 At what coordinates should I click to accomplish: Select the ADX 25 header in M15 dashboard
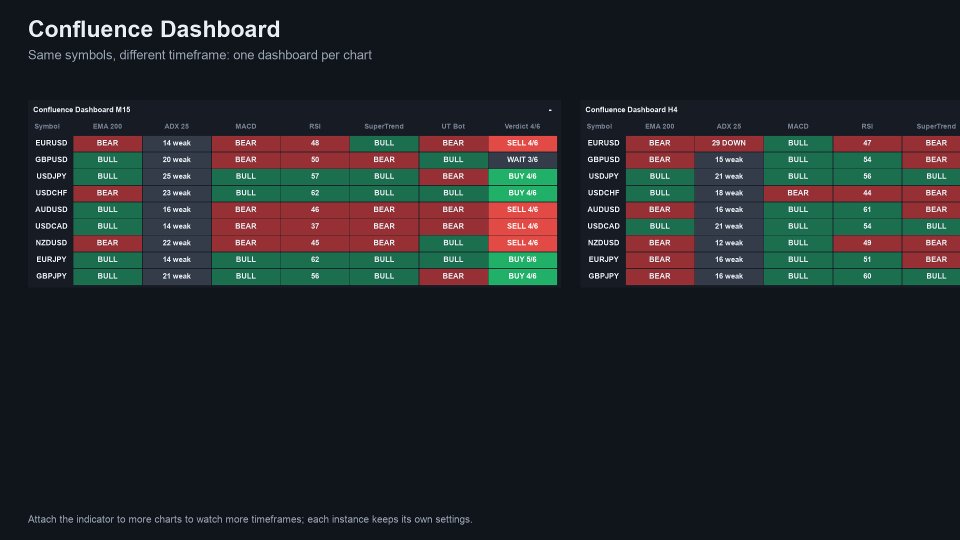coord(176,126)
